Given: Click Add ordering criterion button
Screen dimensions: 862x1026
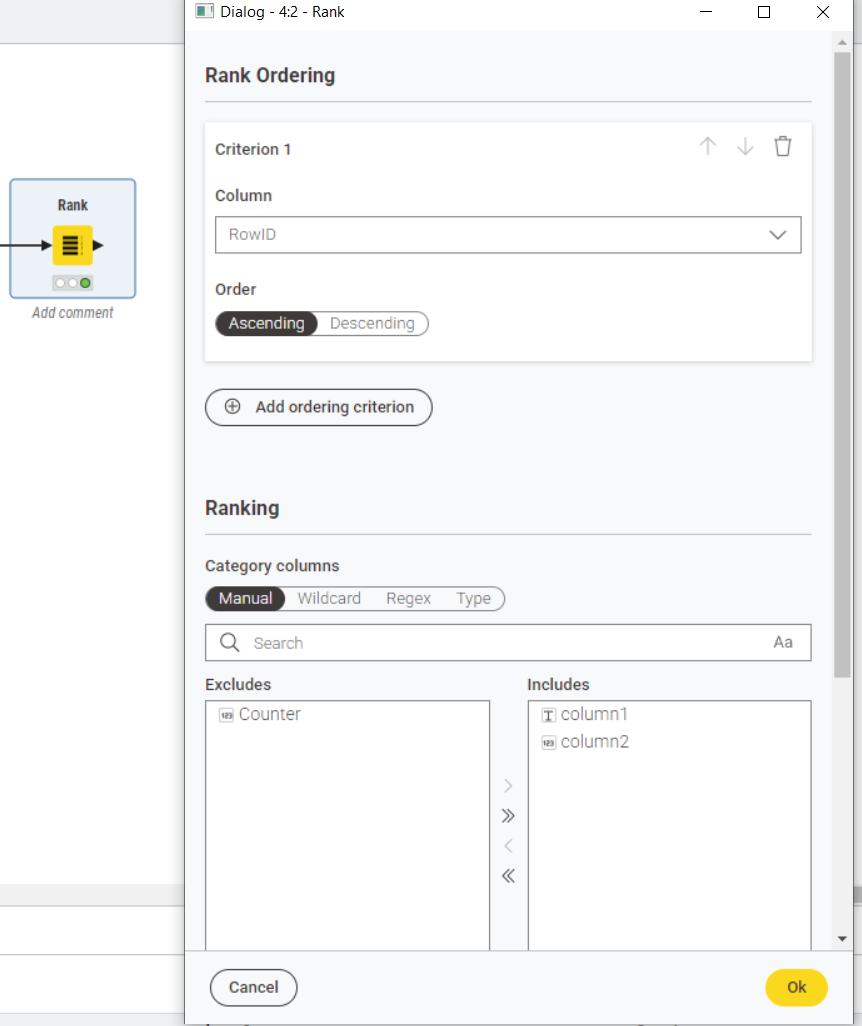Looking at the screenshot, I should pos(319,407).
